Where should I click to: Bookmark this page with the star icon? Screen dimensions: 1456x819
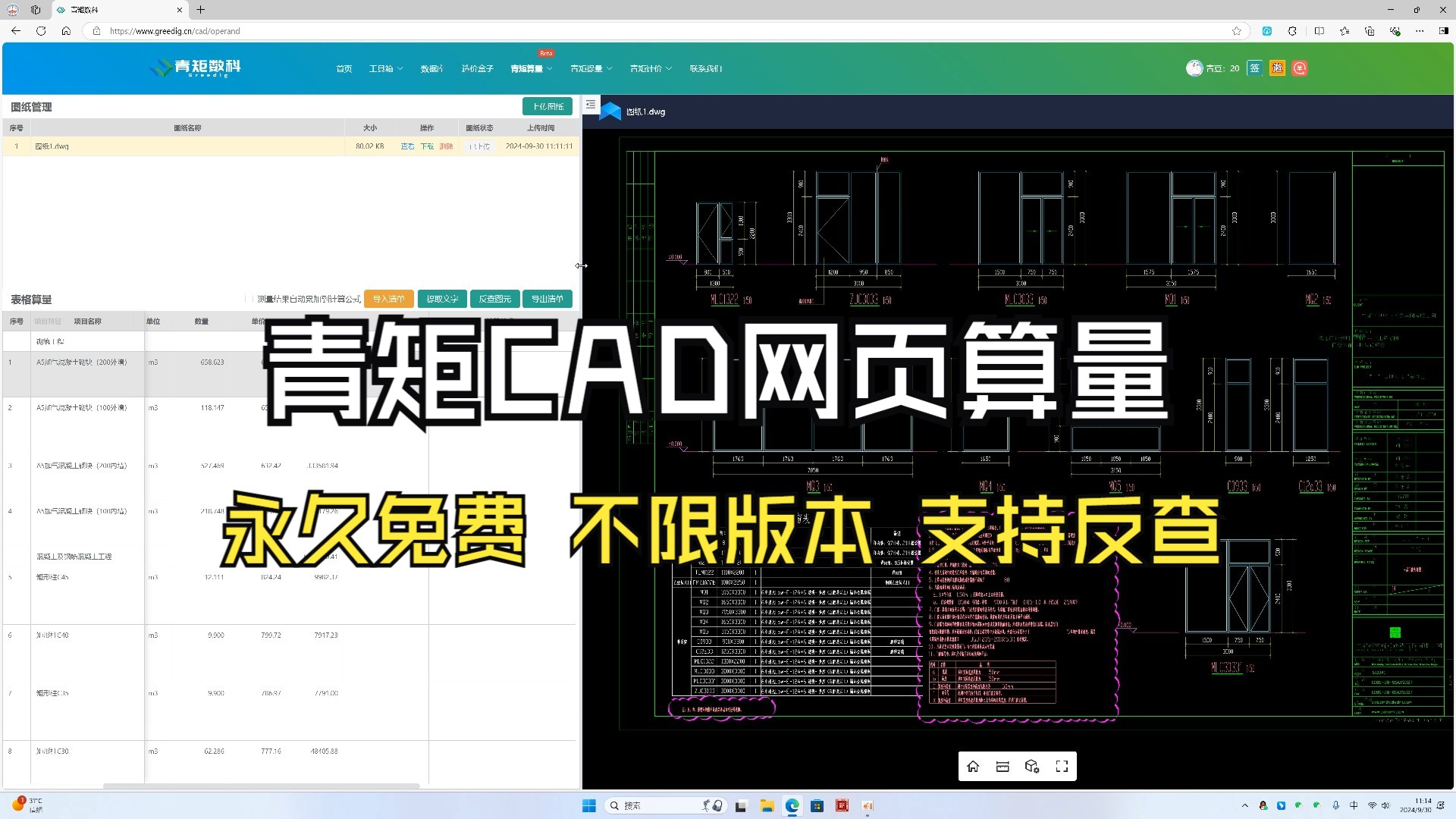click(1237, 31)
